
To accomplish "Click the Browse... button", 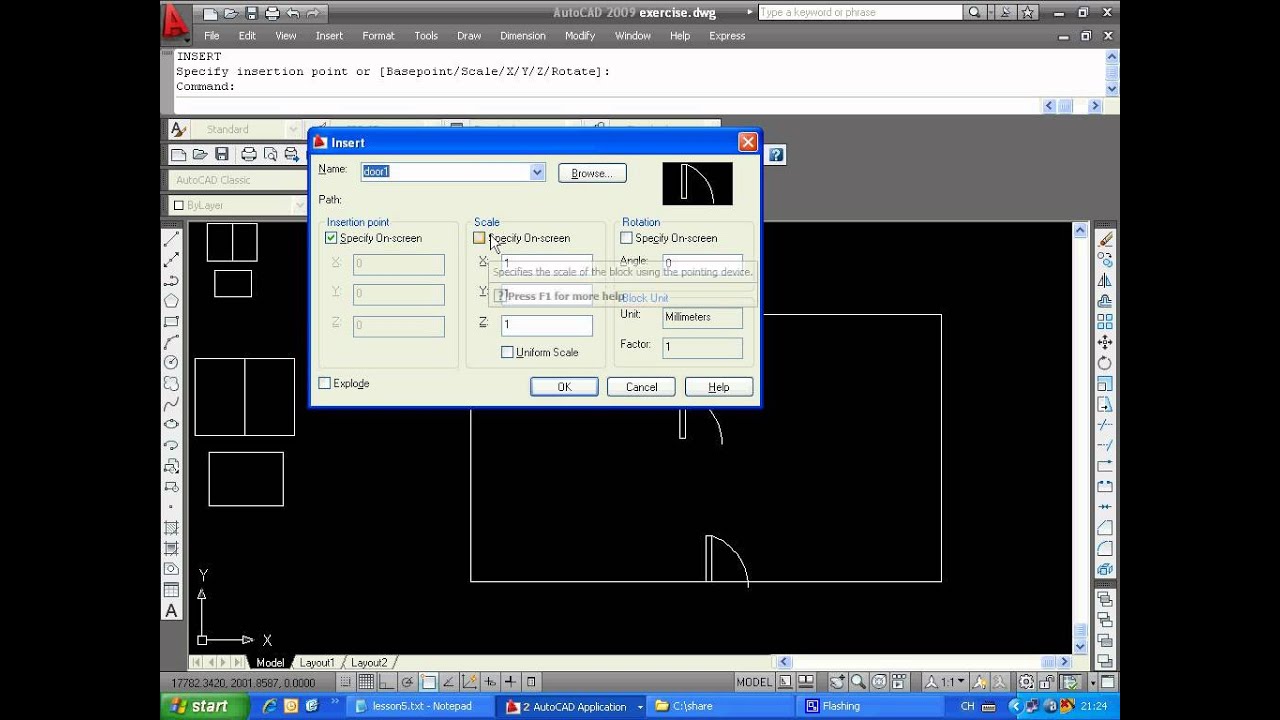I will 592,173.
